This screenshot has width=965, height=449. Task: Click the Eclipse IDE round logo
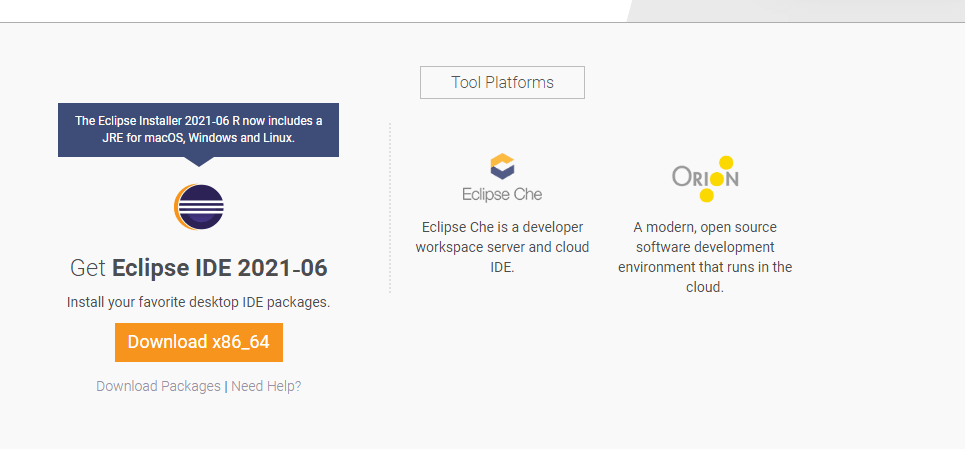(x=198, y=207)
